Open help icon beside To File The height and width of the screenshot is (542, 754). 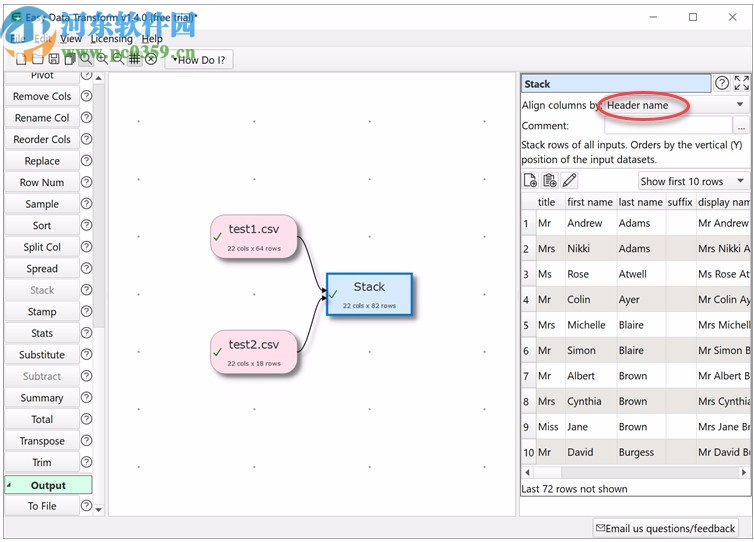[86, 505]
